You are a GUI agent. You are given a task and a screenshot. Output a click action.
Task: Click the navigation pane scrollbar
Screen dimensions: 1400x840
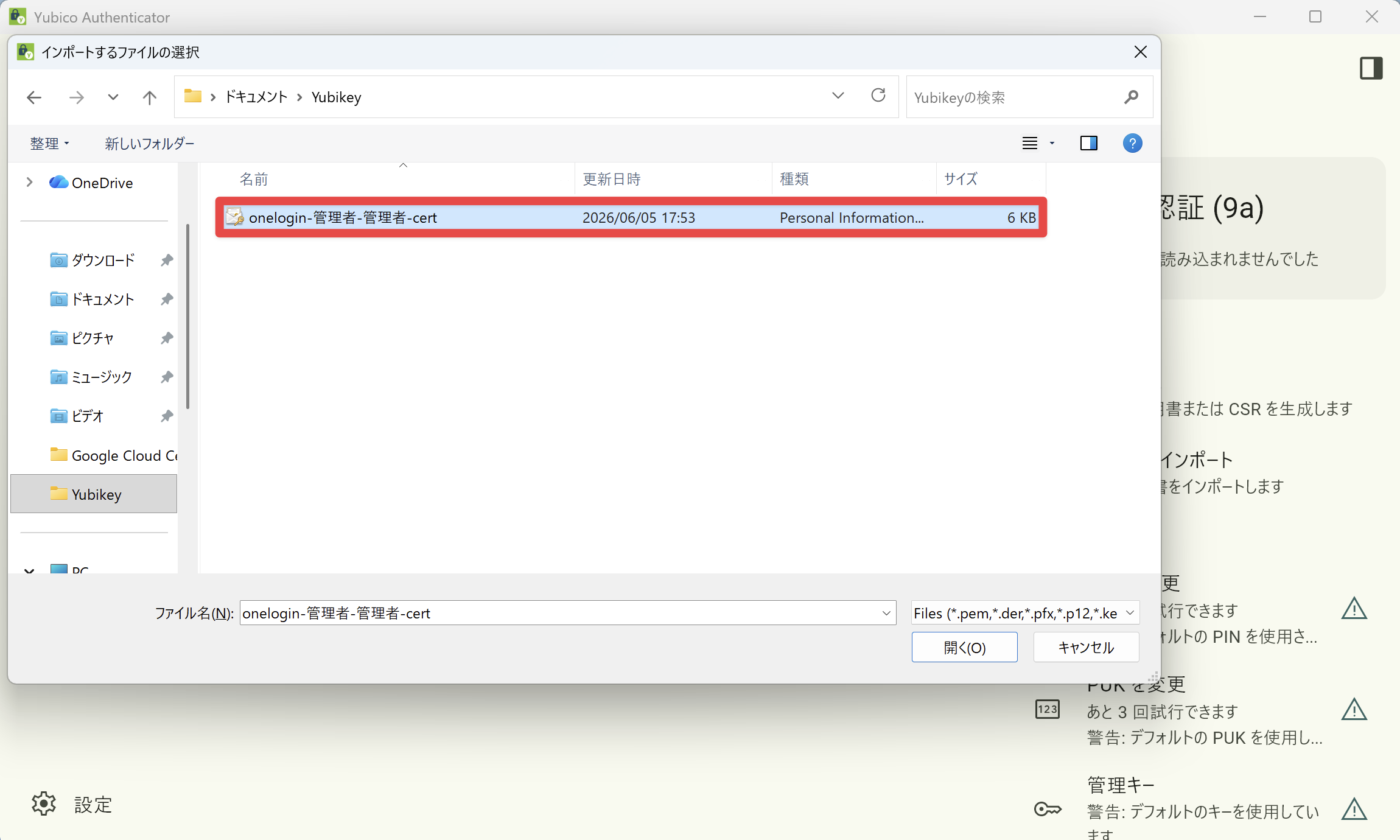(187, 317)
